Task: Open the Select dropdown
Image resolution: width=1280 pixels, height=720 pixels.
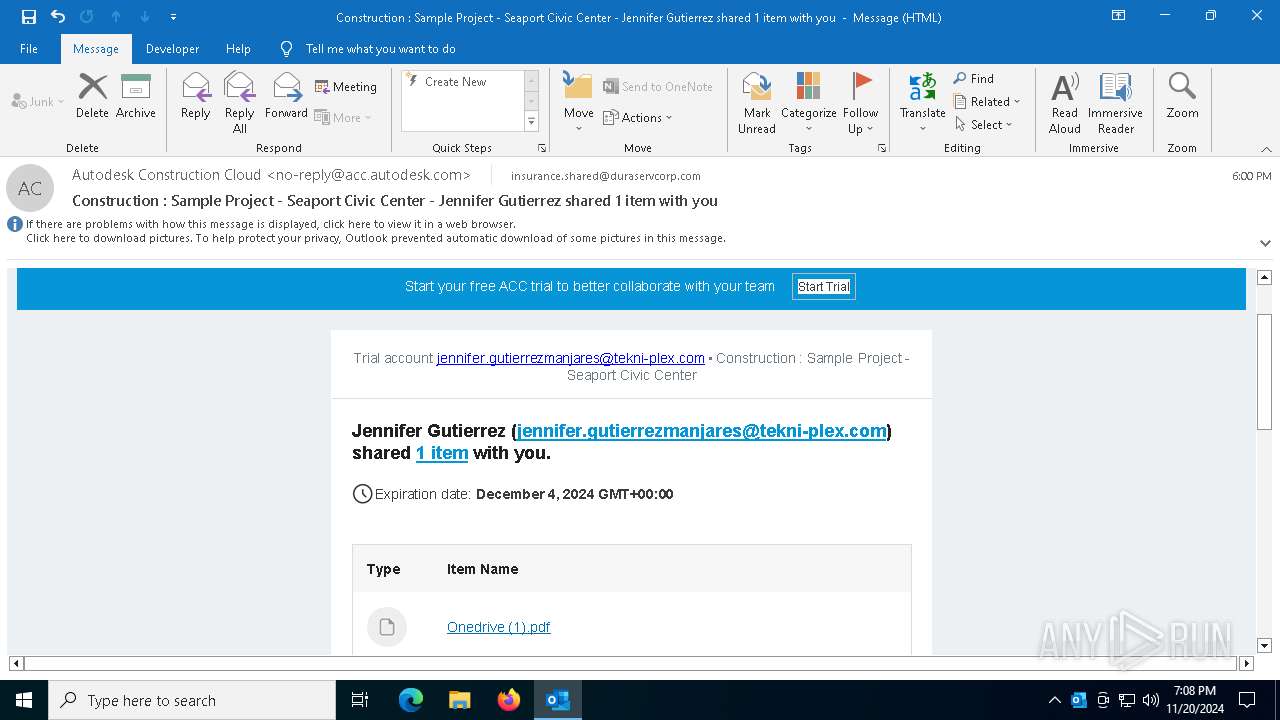Action: [x=984, y=124]
